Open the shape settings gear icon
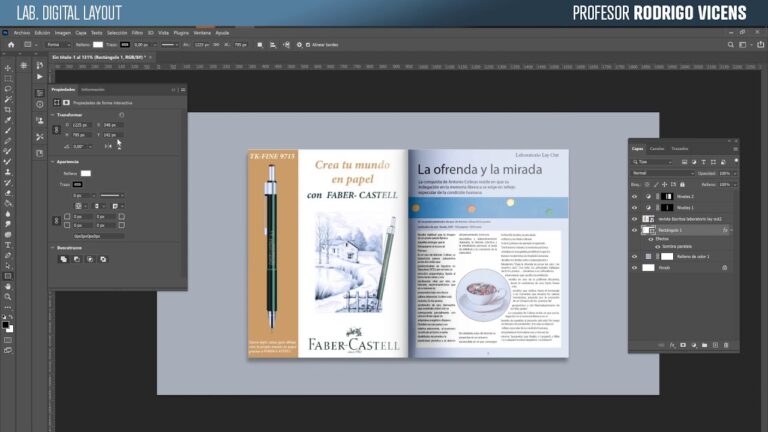Viewport: 768px width, 432px height. click(x=299, y=45)
